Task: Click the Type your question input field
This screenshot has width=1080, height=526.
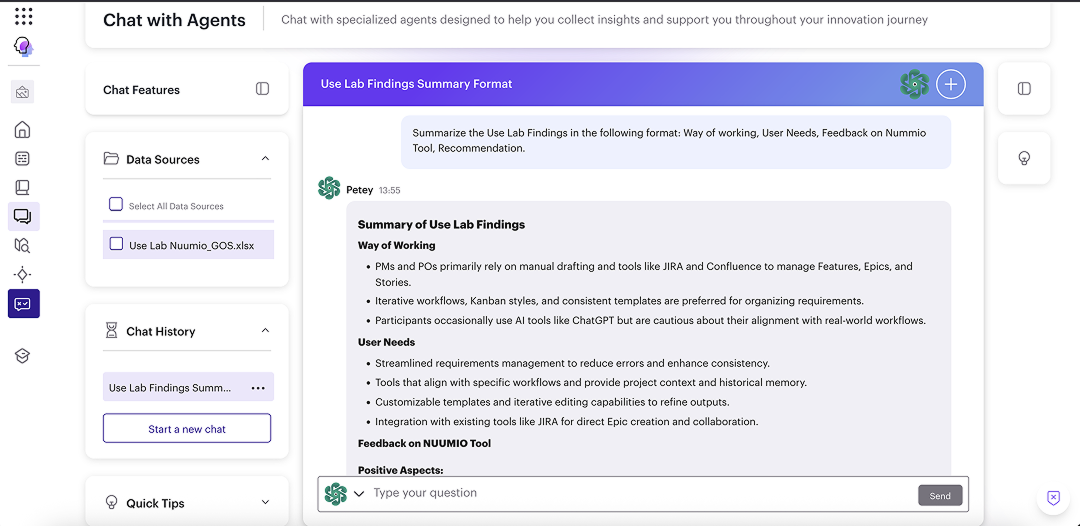Action: [642, 493]
